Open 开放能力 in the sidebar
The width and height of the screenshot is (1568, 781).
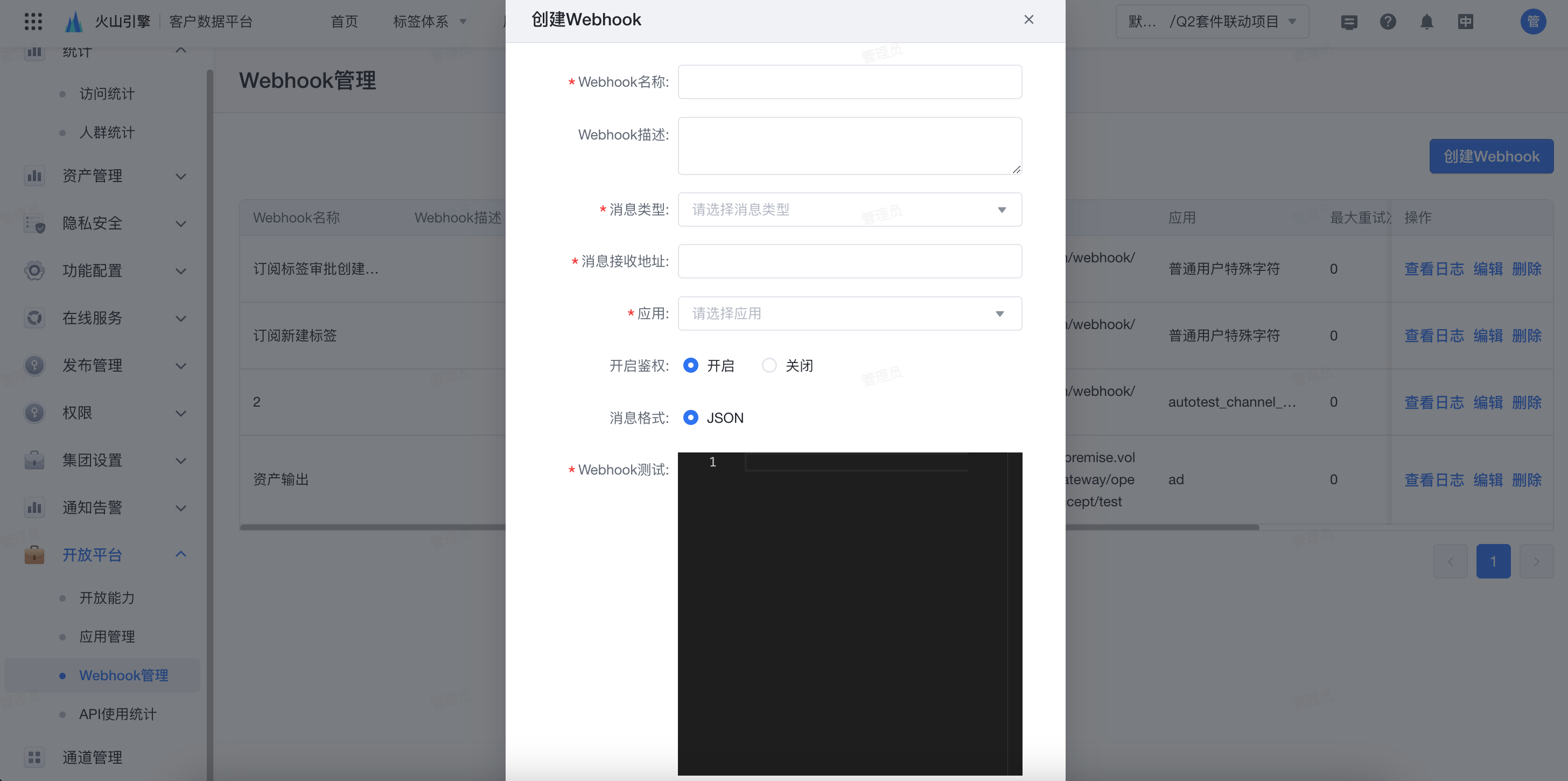tap(107, 598)
